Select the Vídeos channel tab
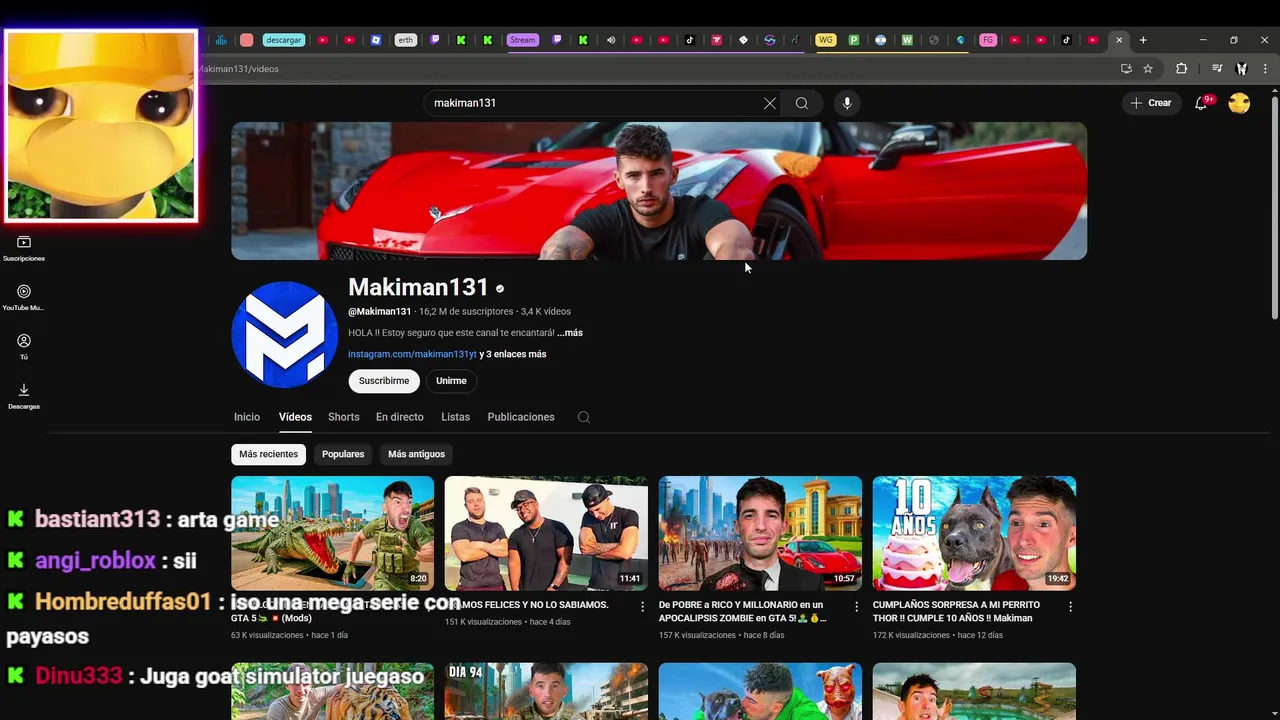Viewport: 1280px width, 720px height. [295, 417]
